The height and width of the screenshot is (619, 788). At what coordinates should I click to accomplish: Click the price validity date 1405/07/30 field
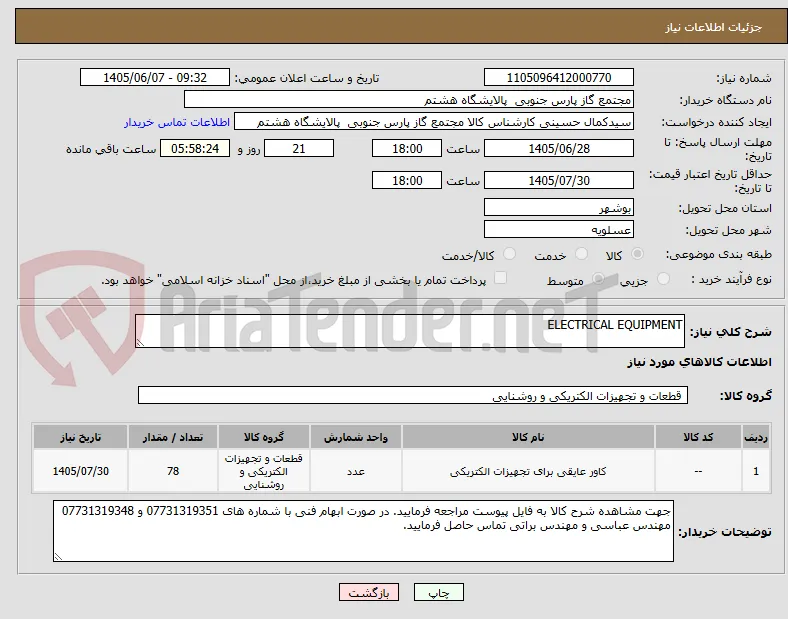[558, 180]
